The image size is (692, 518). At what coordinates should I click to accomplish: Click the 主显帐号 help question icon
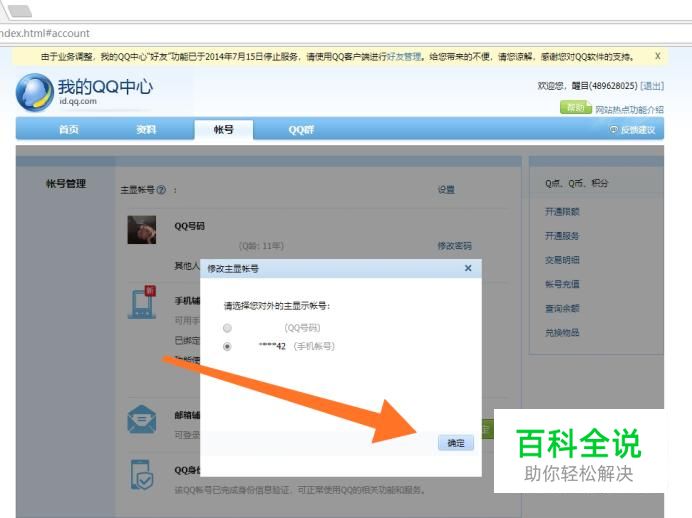click(161, 190)
